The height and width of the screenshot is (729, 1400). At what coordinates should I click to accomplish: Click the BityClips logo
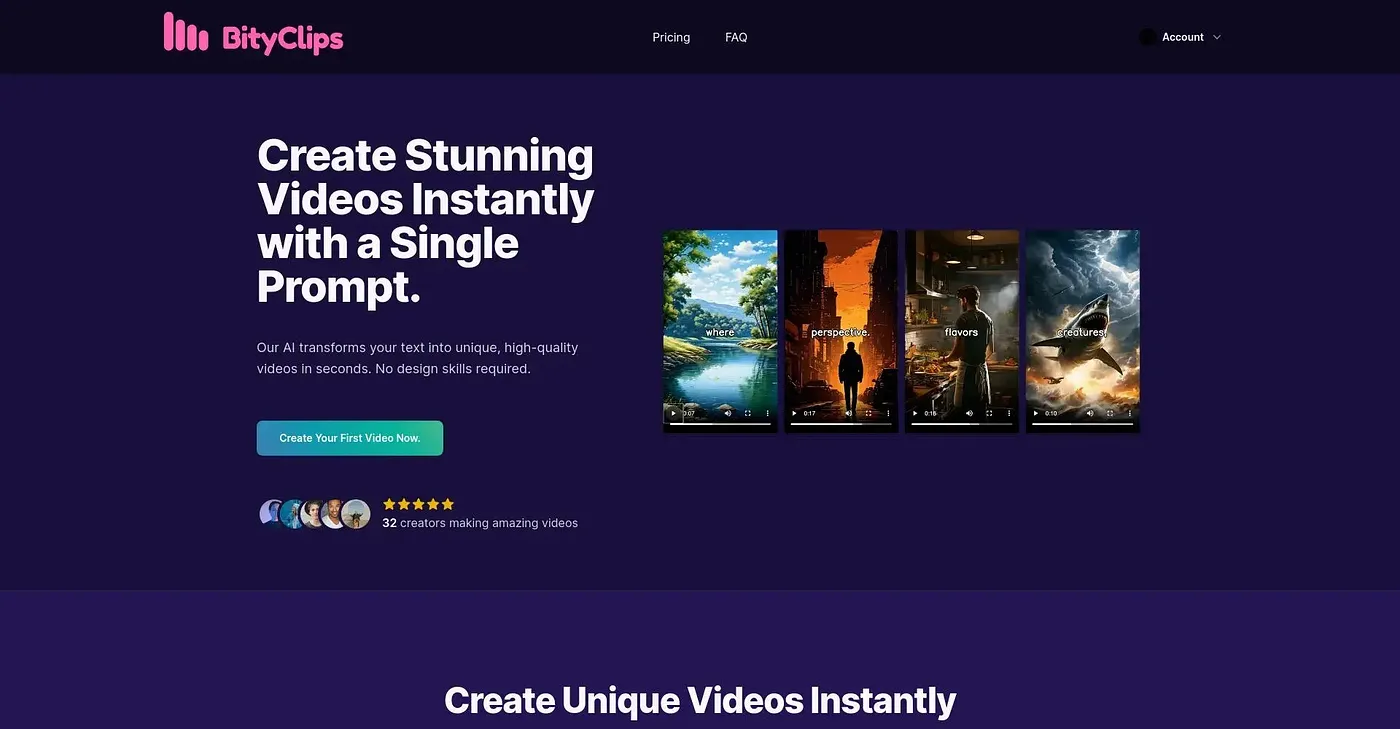(254, 34)
